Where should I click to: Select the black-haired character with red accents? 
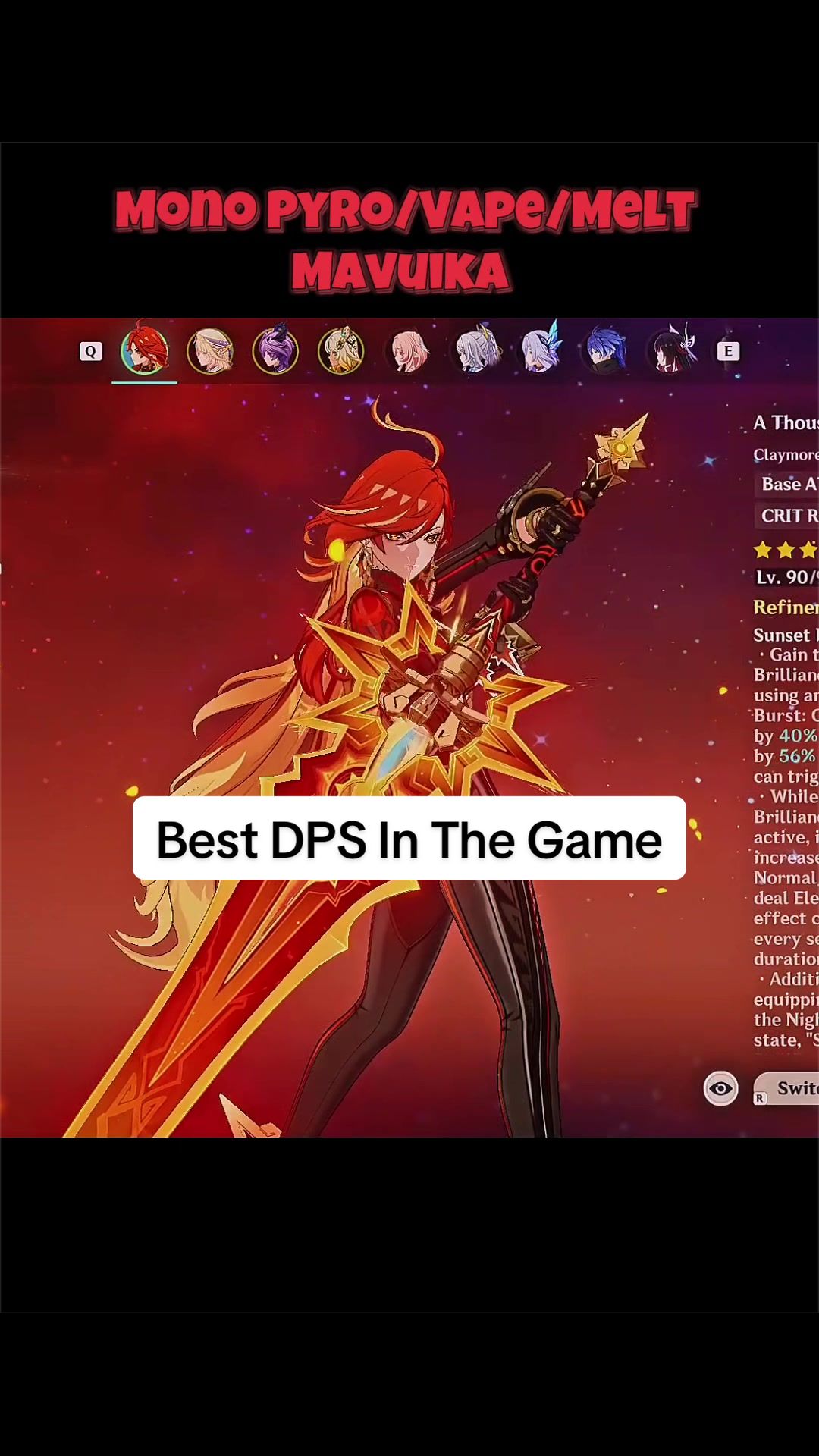673,350
